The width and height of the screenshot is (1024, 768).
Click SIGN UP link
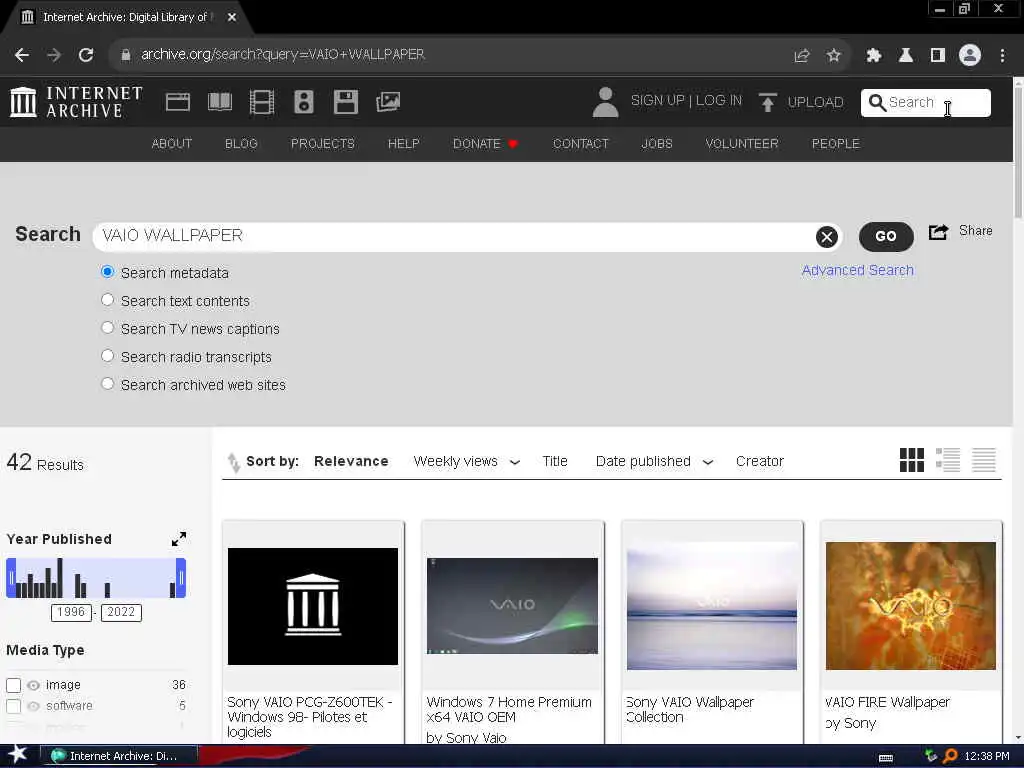point(658,101)
